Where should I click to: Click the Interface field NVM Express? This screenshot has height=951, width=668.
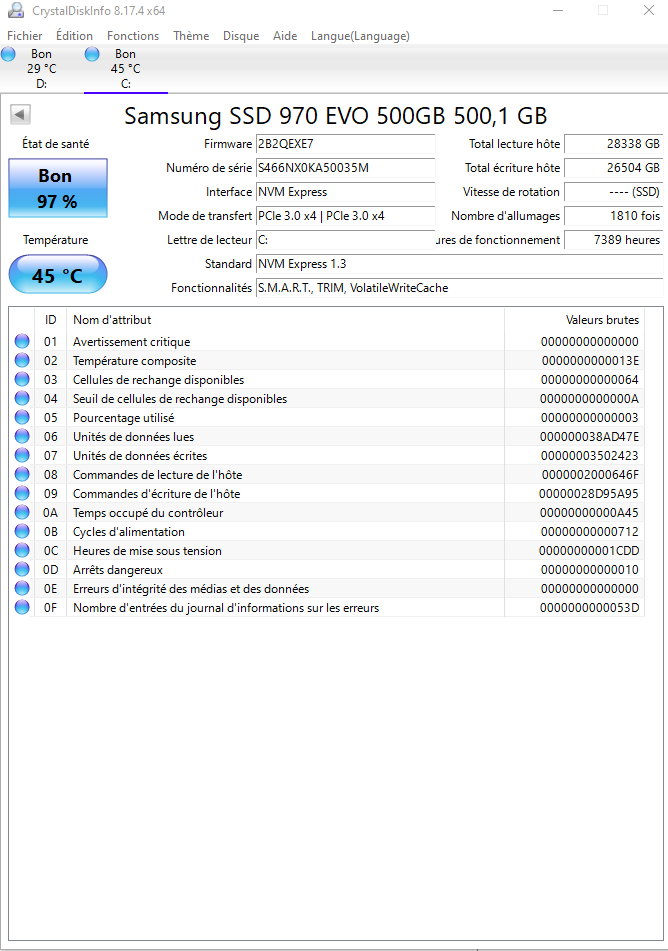point(345,192)
